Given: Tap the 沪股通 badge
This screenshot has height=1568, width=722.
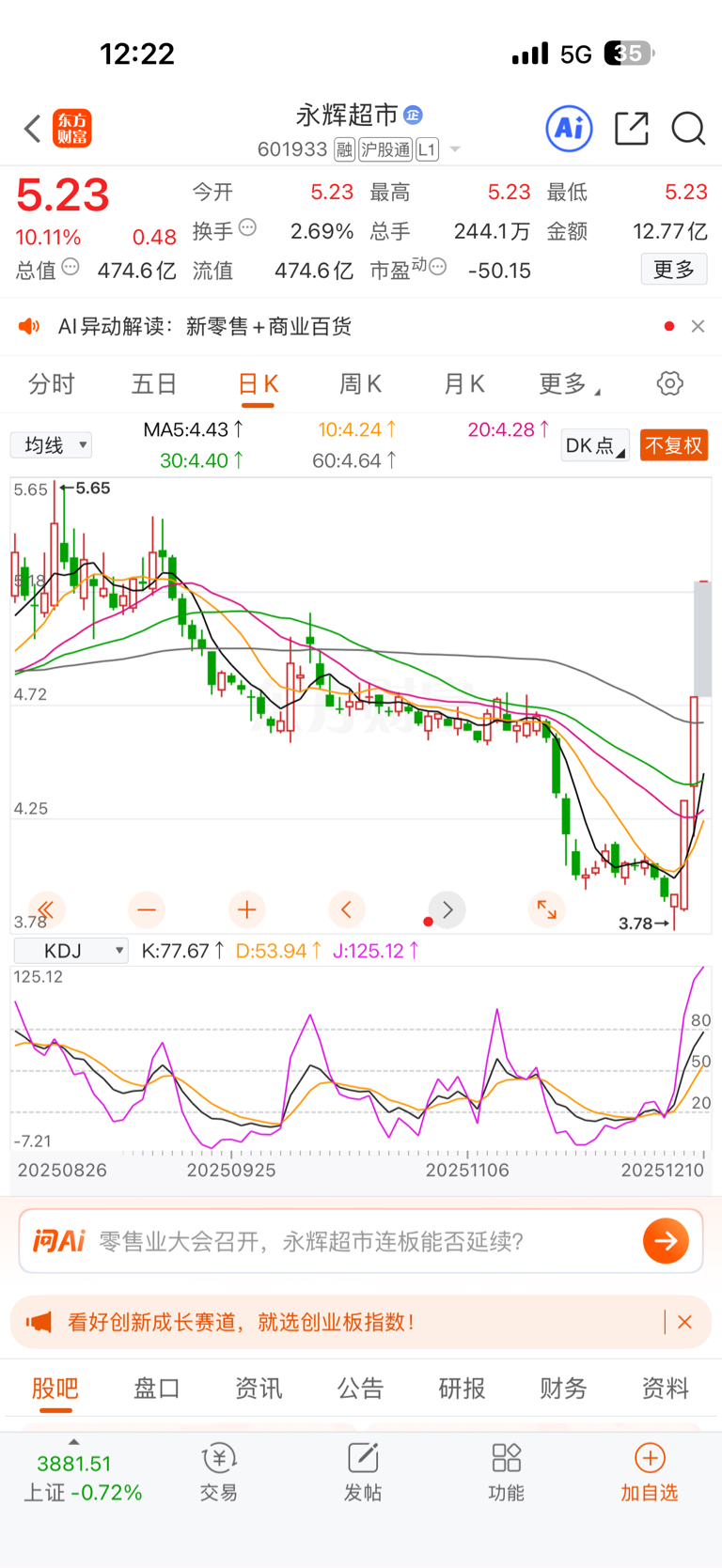Looking at the screenshot, I should coord(385,149).
